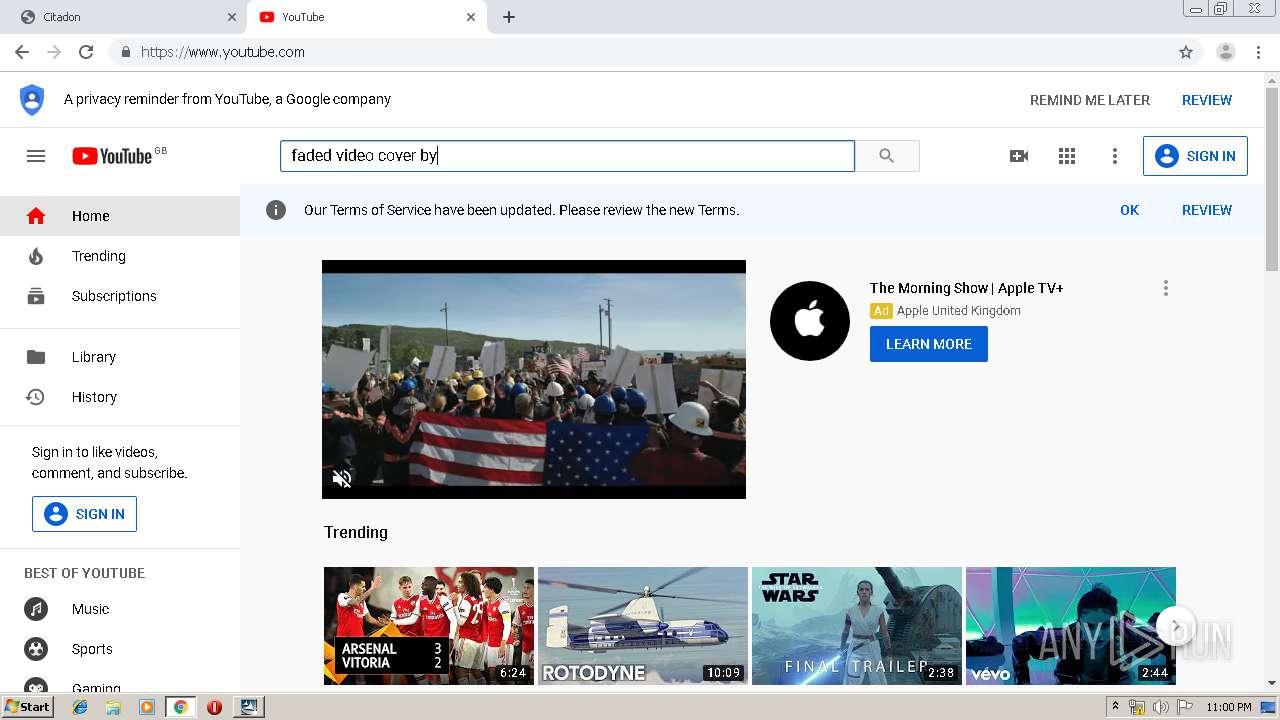
Task: Show hidden system tray icons
Action: [1115, 707]
